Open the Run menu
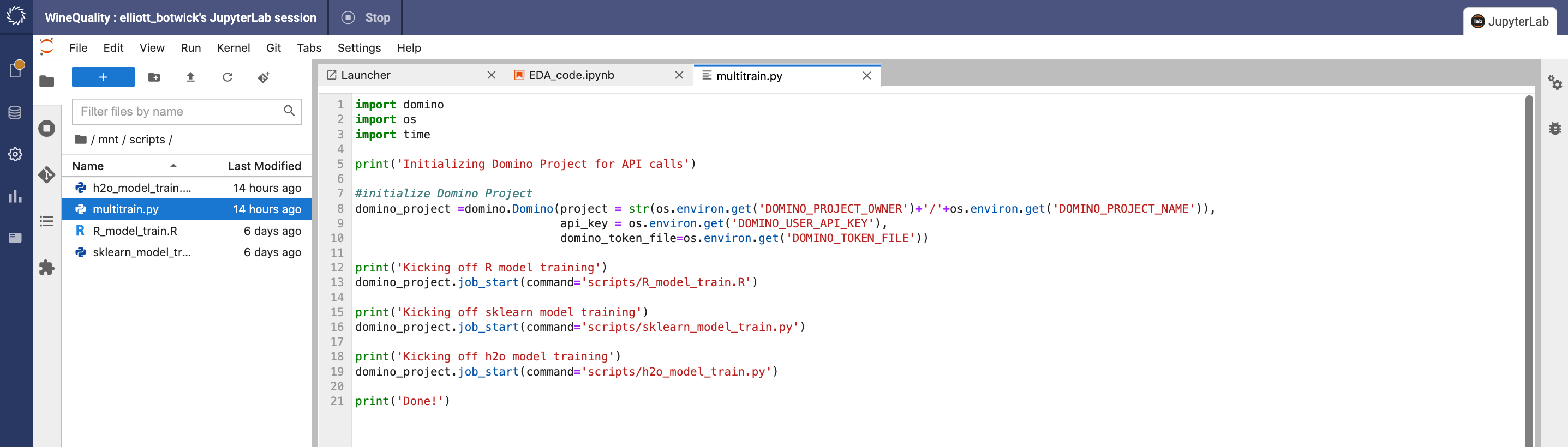This screenshot has width=1568, height=447. (191, 47)
